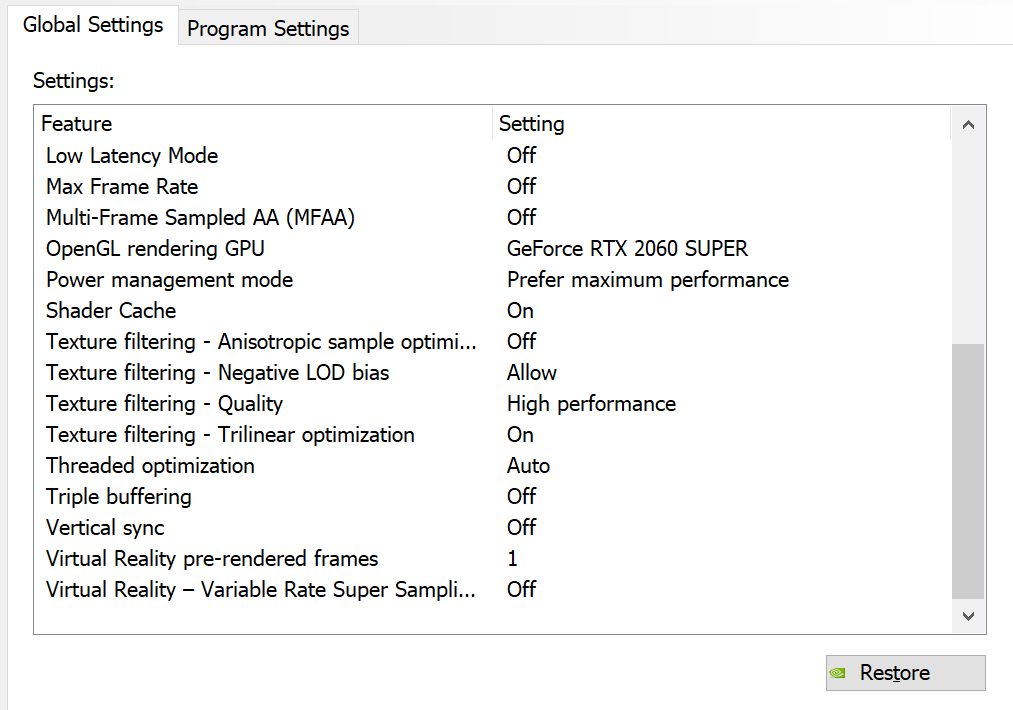Select the Triple buffering row
1013x710 pixels.
(x=492, y=497)
